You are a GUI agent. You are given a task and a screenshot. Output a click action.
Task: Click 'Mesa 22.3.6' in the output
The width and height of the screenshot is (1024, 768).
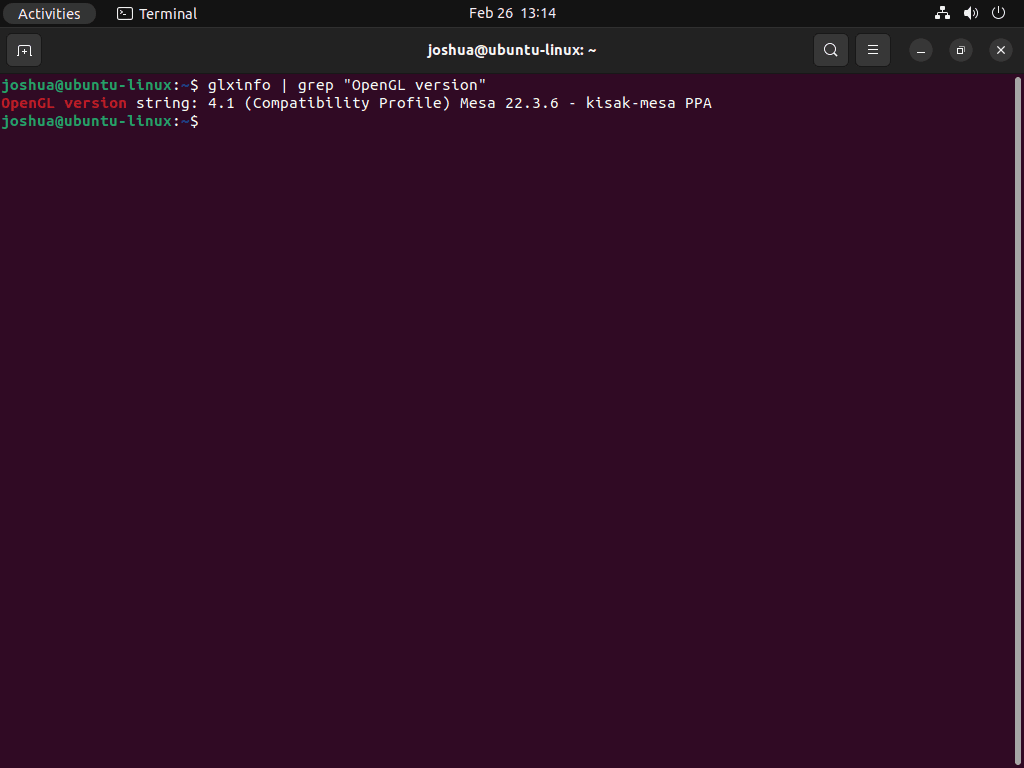(509, 103)
